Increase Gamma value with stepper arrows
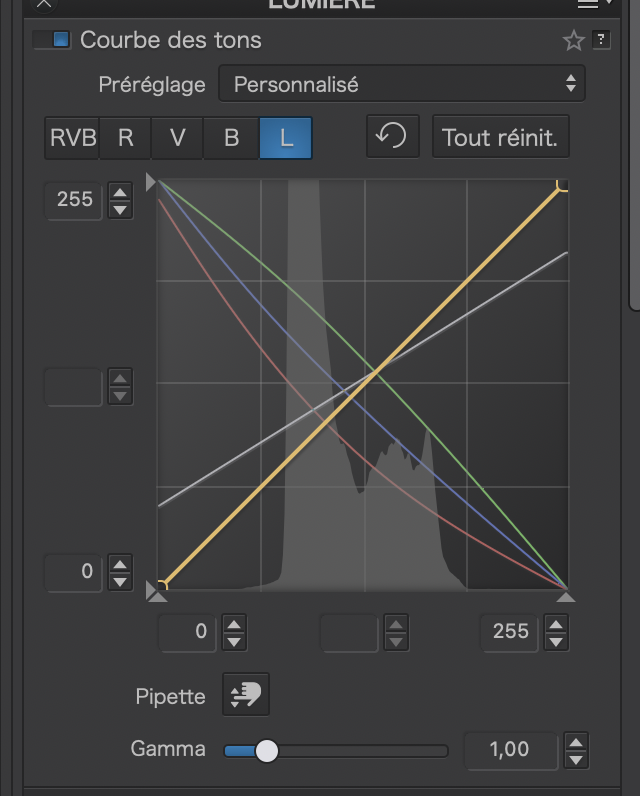640x796 pixels. tap(576, 742)
